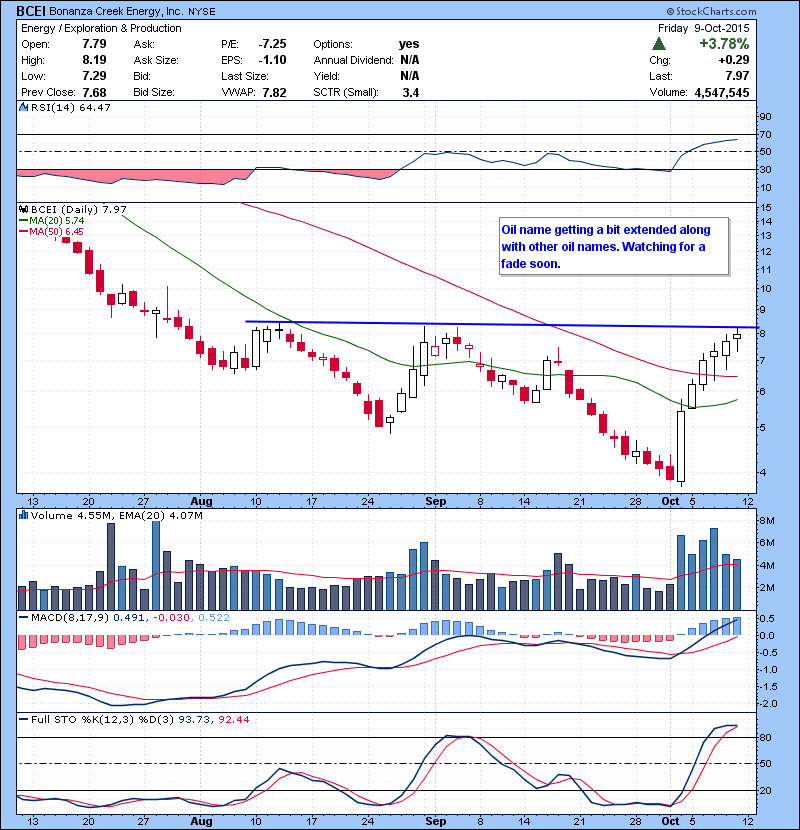Click the MA(50) 6.45 legend text
This screenshot has width=800, height=830.
tap(57, 232)
